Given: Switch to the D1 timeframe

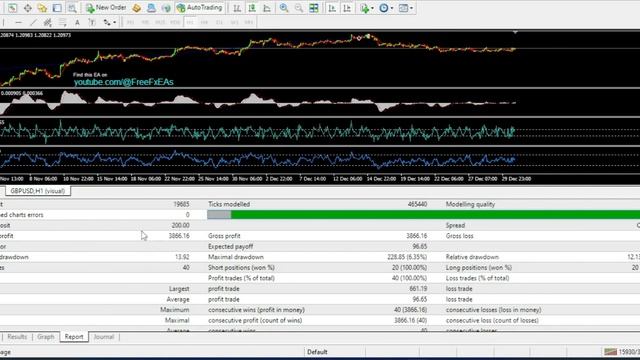Looking at the screenshot, I should coord(219,22).
